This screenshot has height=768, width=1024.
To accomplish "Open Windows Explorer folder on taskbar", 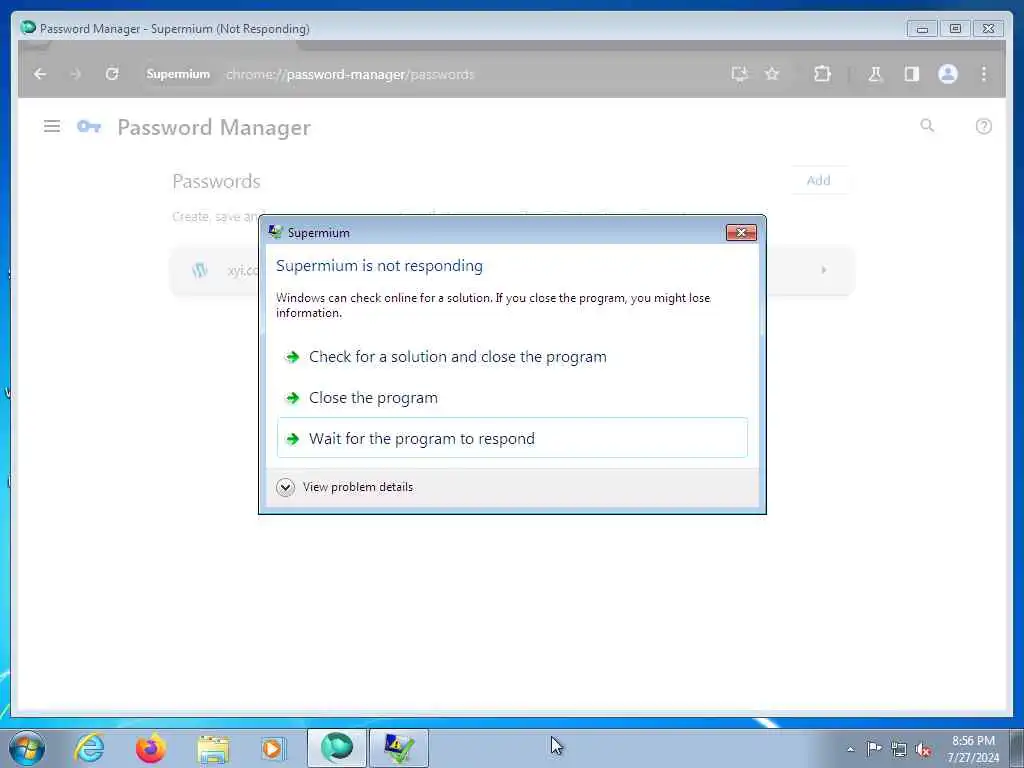I will tap(213, 748).
